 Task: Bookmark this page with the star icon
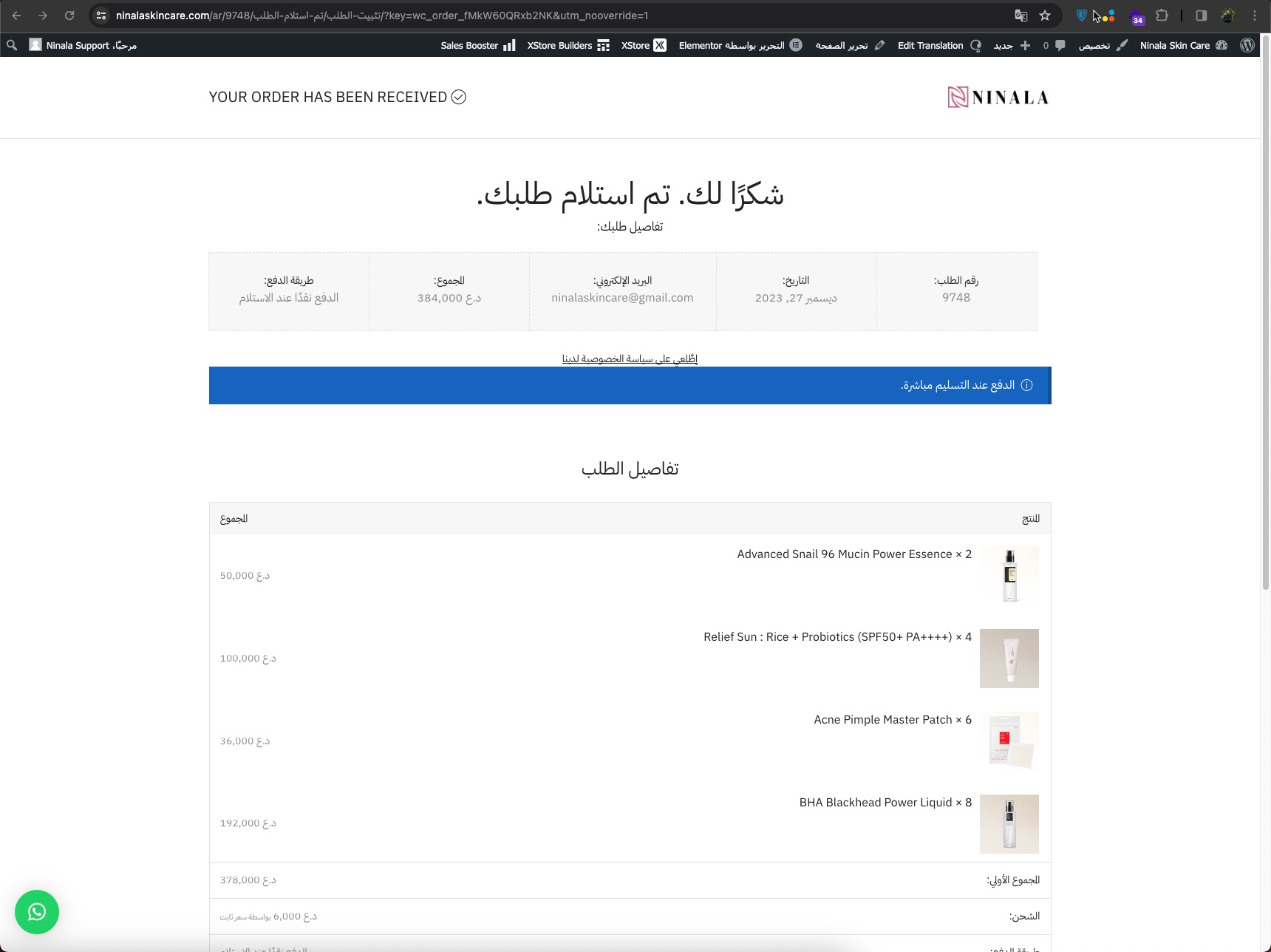pyautogui.click(x=1045, y=16)
